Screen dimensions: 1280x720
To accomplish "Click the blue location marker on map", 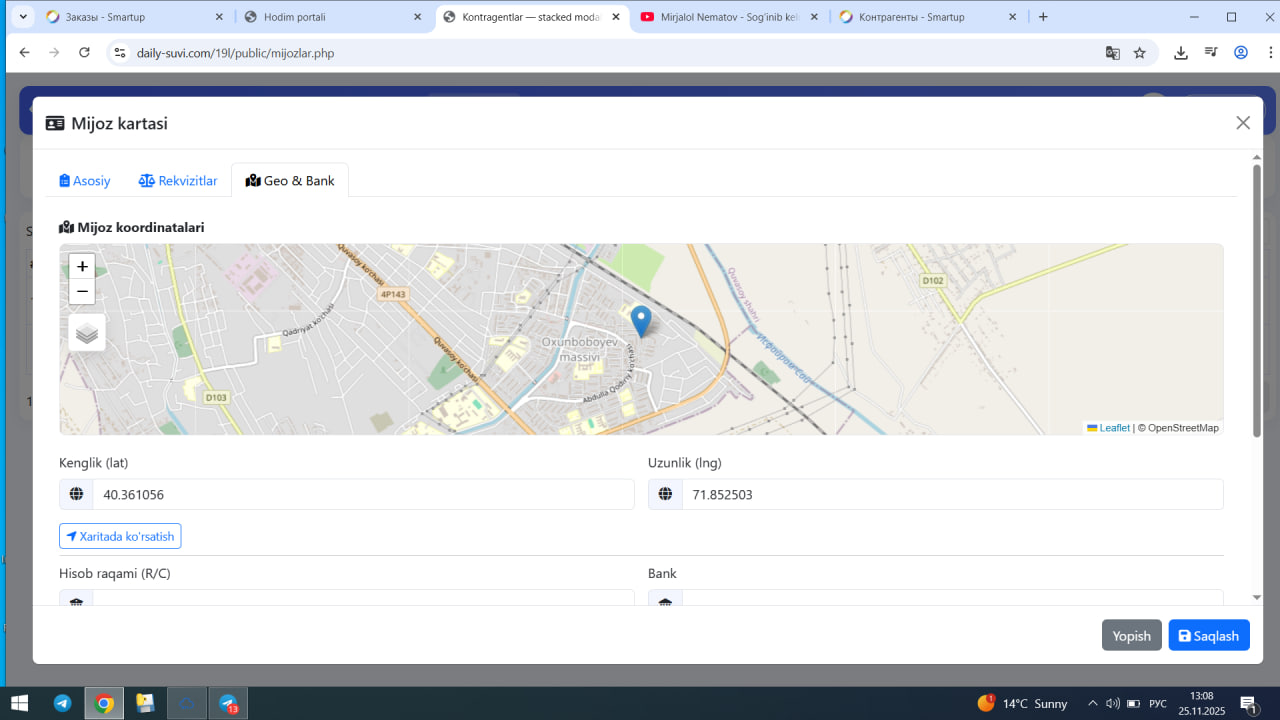I will 641,322.
